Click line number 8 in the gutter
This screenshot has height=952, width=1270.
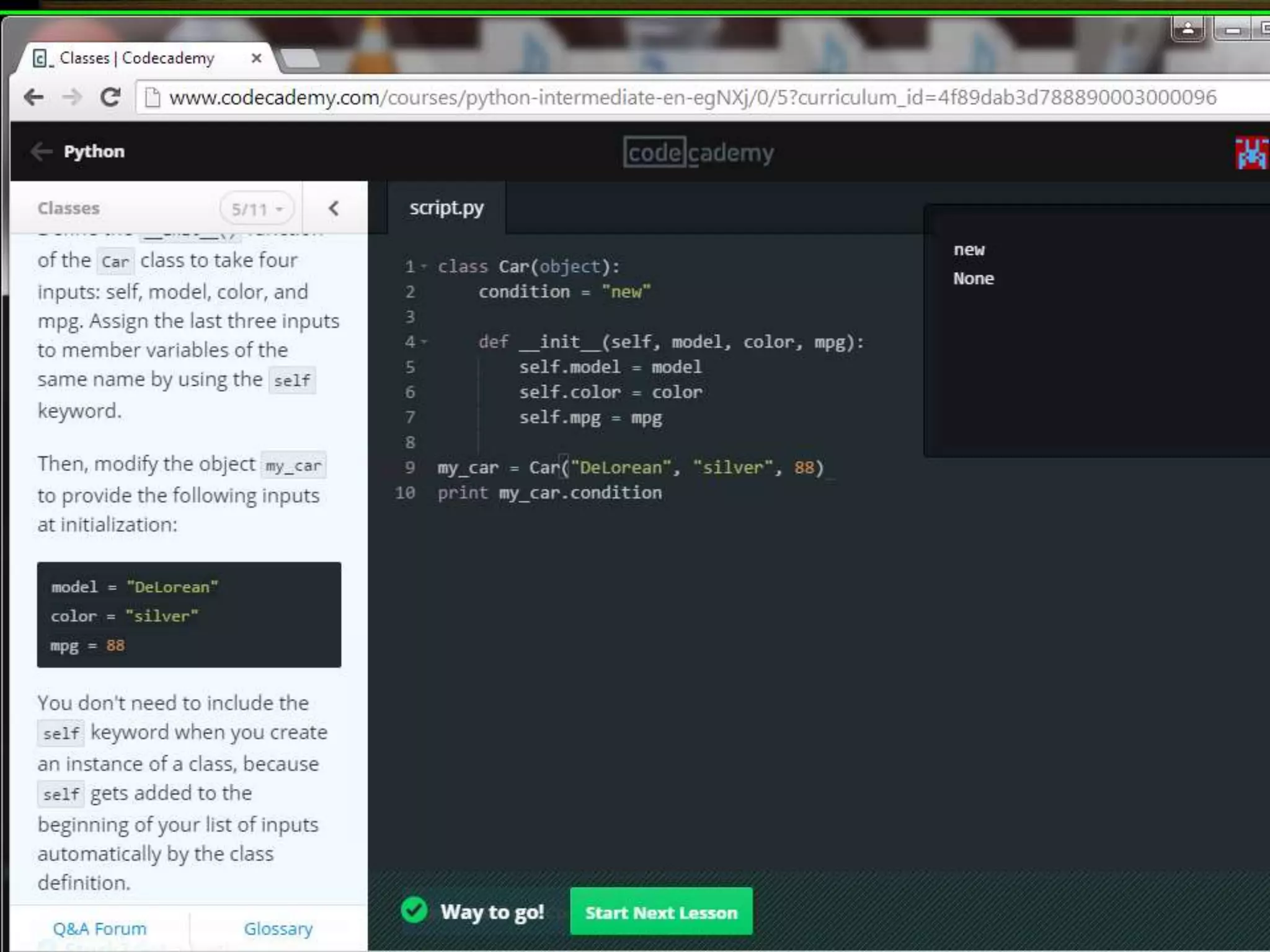410,443
